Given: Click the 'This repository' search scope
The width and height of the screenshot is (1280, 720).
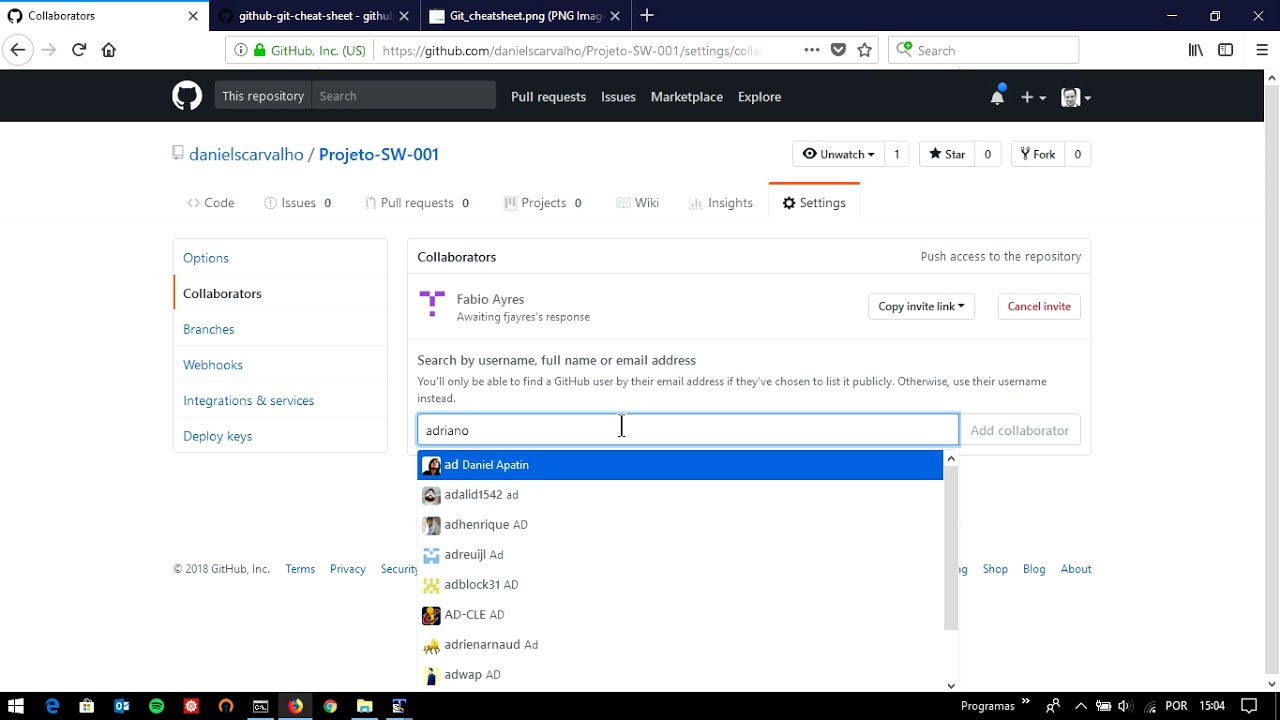Looking at the screenshot, I should [x=263, y=96].
